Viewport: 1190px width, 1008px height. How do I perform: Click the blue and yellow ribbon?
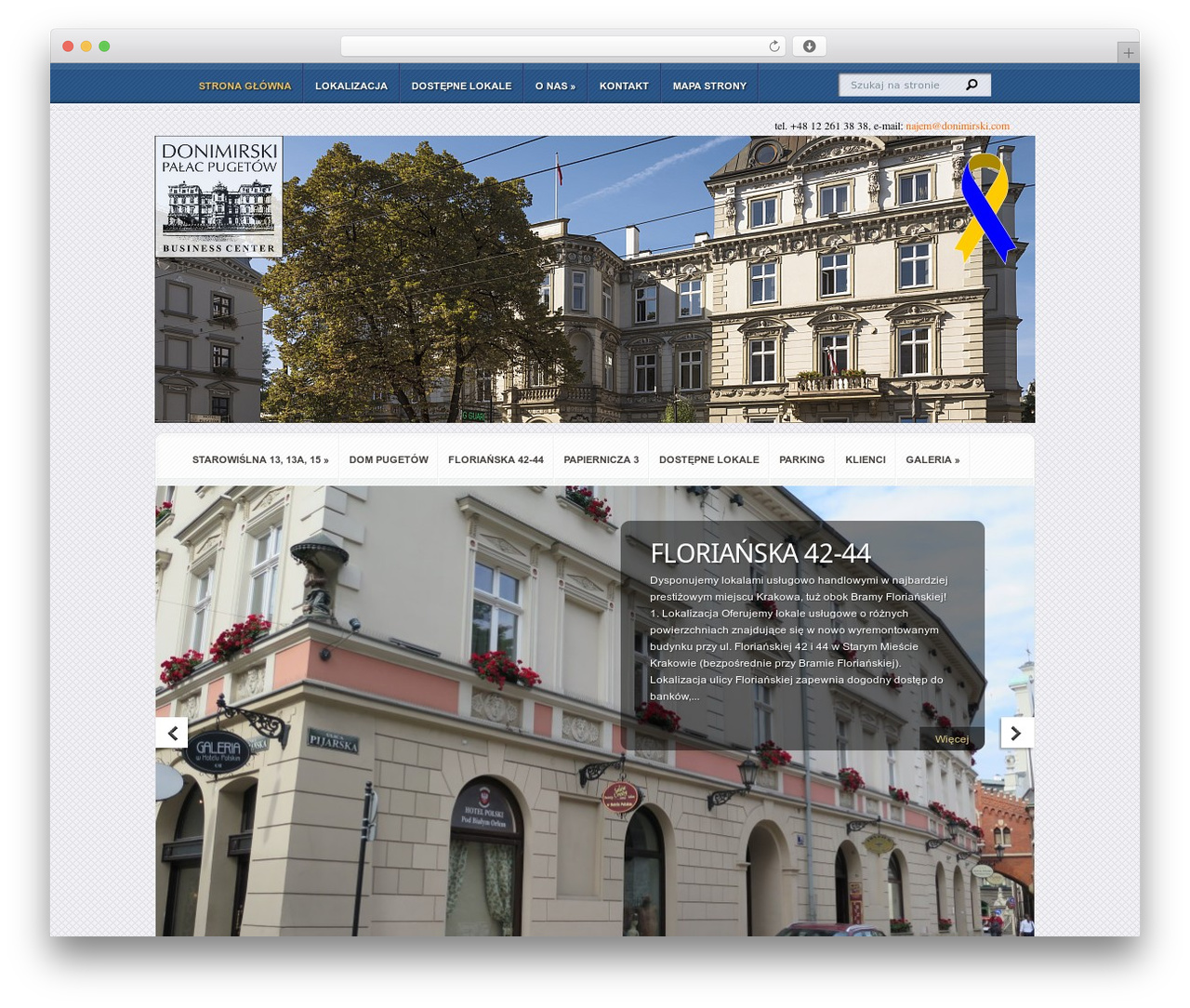tap(985, 208)
